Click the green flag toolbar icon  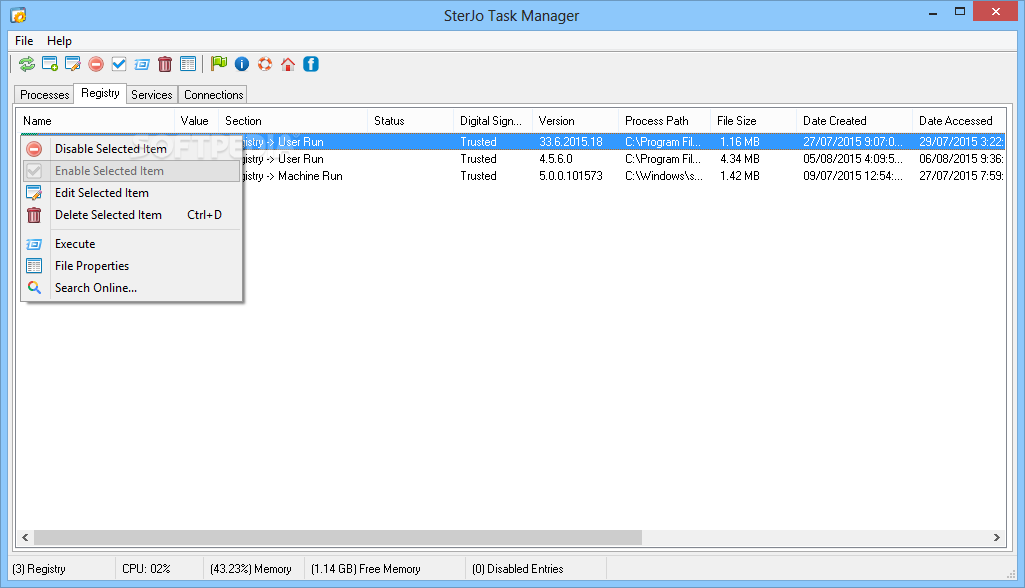coord(219,63)
